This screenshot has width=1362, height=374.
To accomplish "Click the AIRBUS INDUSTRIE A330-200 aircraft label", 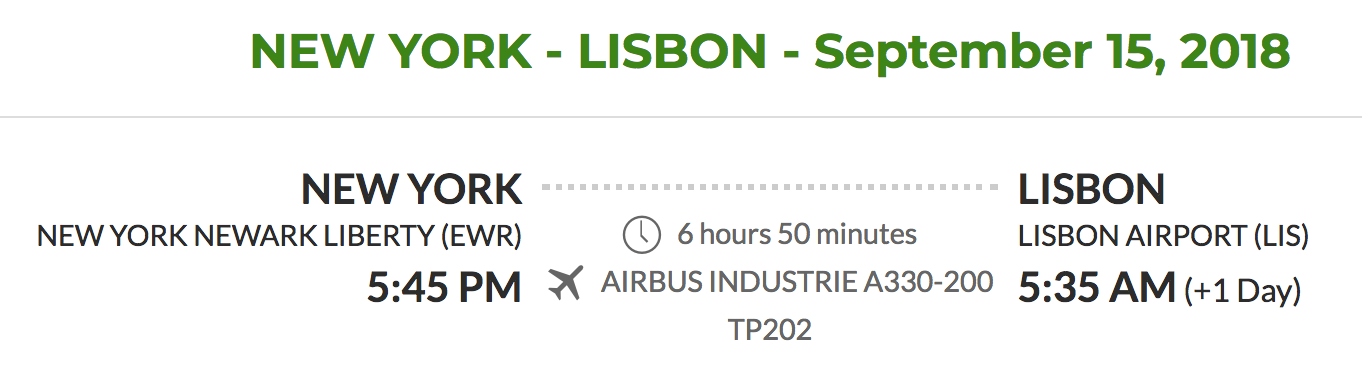I will tap(797, 282).
